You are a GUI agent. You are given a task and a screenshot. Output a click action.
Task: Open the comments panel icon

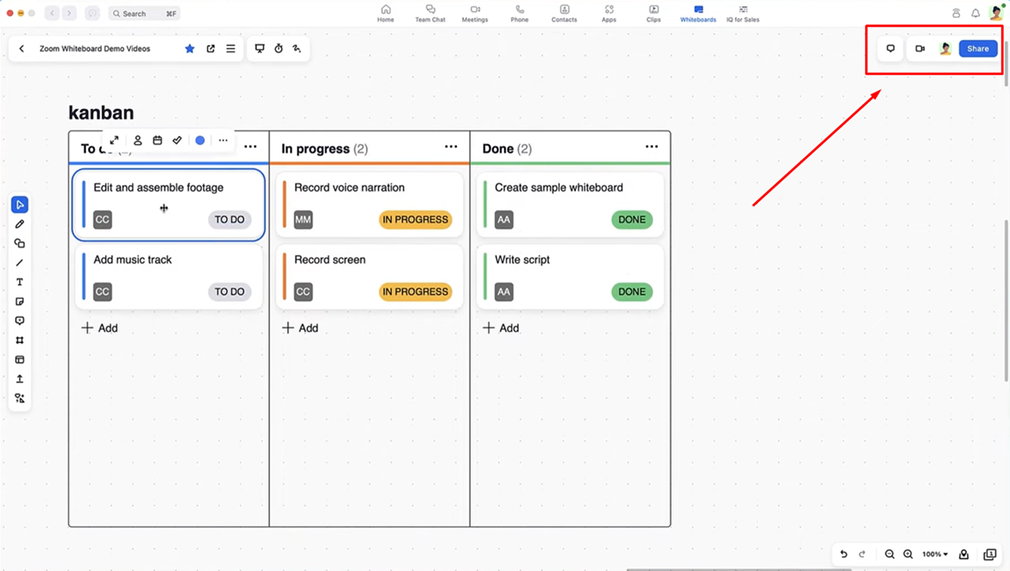pos(890,48)
